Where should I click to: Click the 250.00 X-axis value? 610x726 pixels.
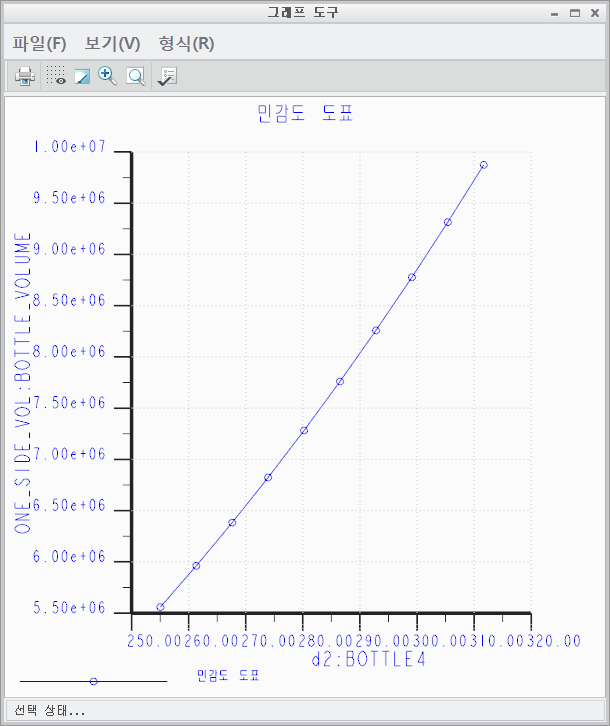point(155,641)
